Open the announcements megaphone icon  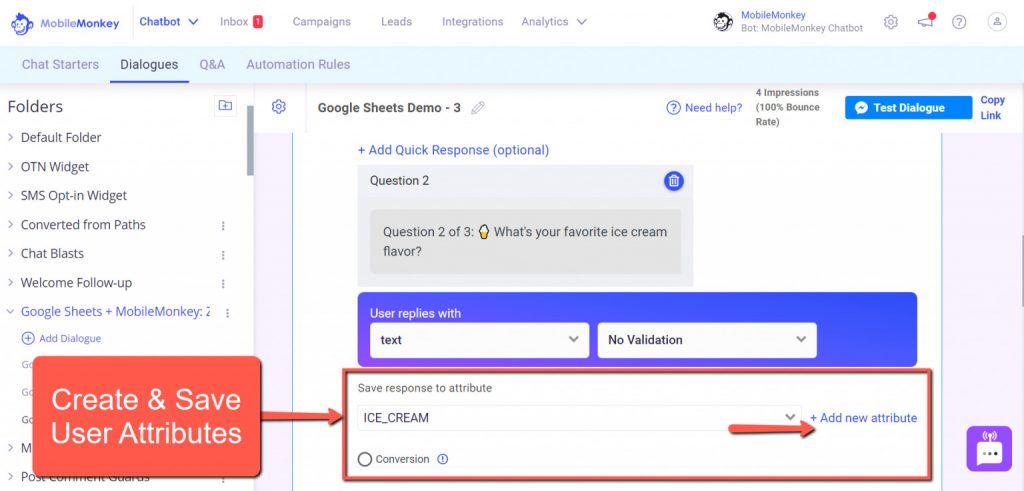pos(925,22)
